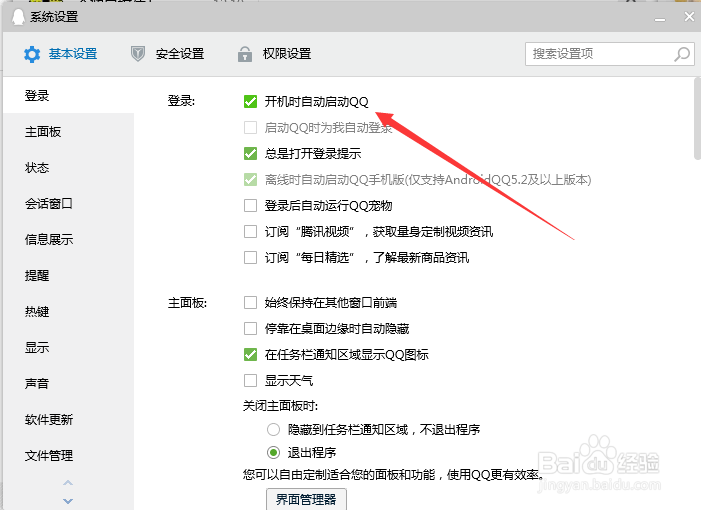The width and height of the screenshot is (701, 510).
Task: Check the 订阅"每日精选" checkbox
Action: tap(250, 257)
